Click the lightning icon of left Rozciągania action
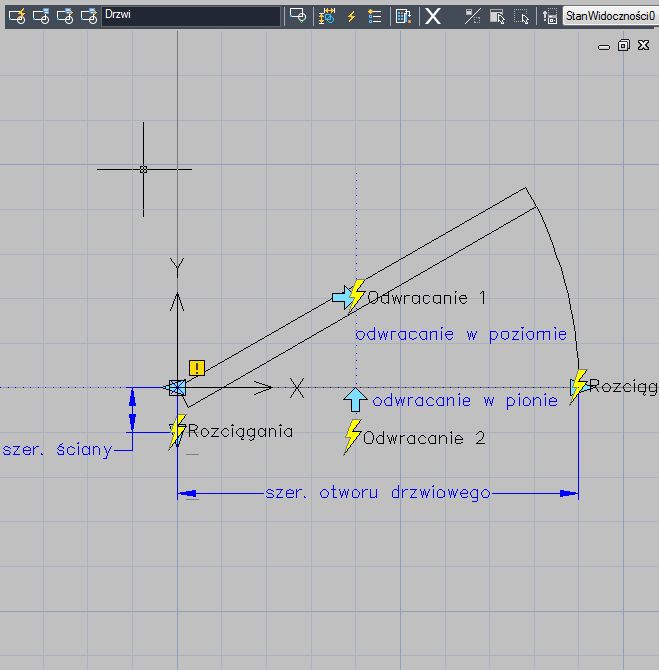Viewport: 659px width, 670px height. (x=177, y=431)
